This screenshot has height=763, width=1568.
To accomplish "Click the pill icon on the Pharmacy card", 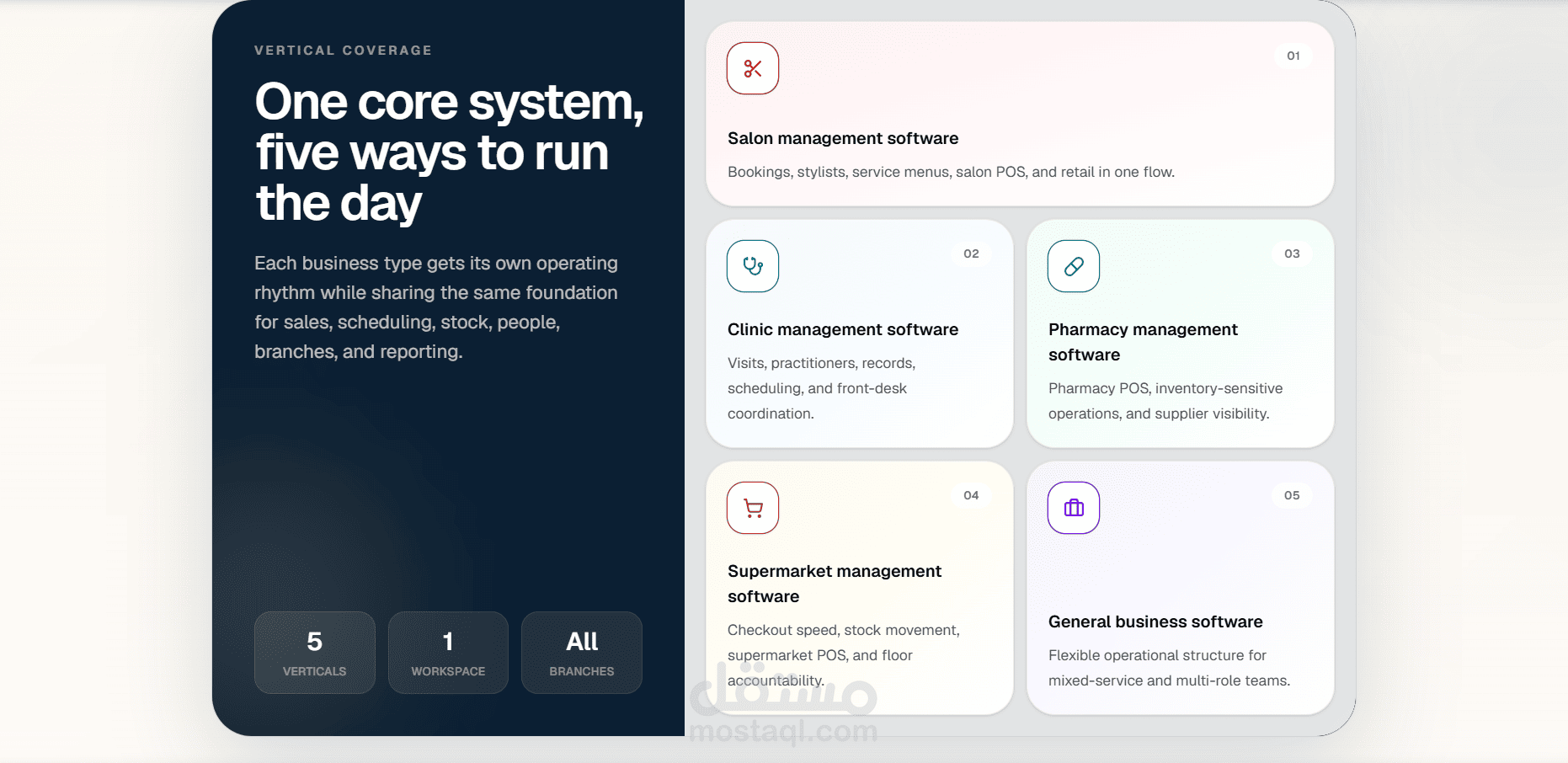I will [1074, 266].
